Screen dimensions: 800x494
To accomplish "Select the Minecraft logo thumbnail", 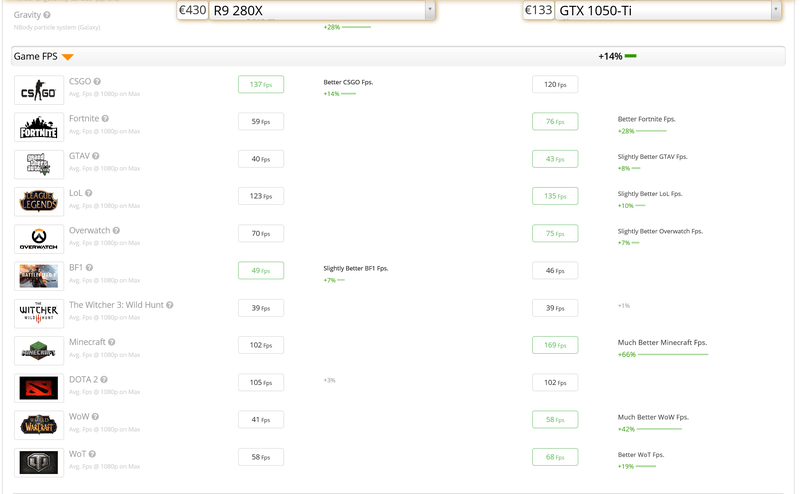I will (39, 351).
